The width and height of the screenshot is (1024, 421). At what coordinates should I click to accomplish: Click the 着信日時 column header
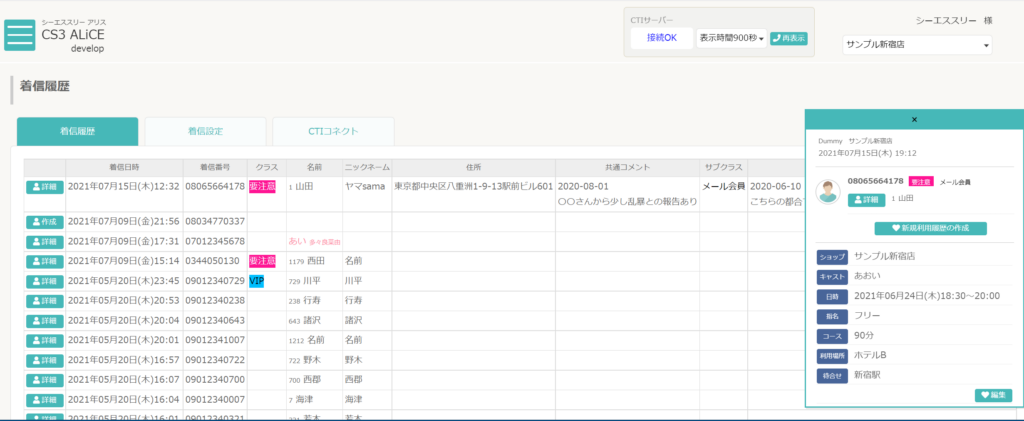click(124, 167)
